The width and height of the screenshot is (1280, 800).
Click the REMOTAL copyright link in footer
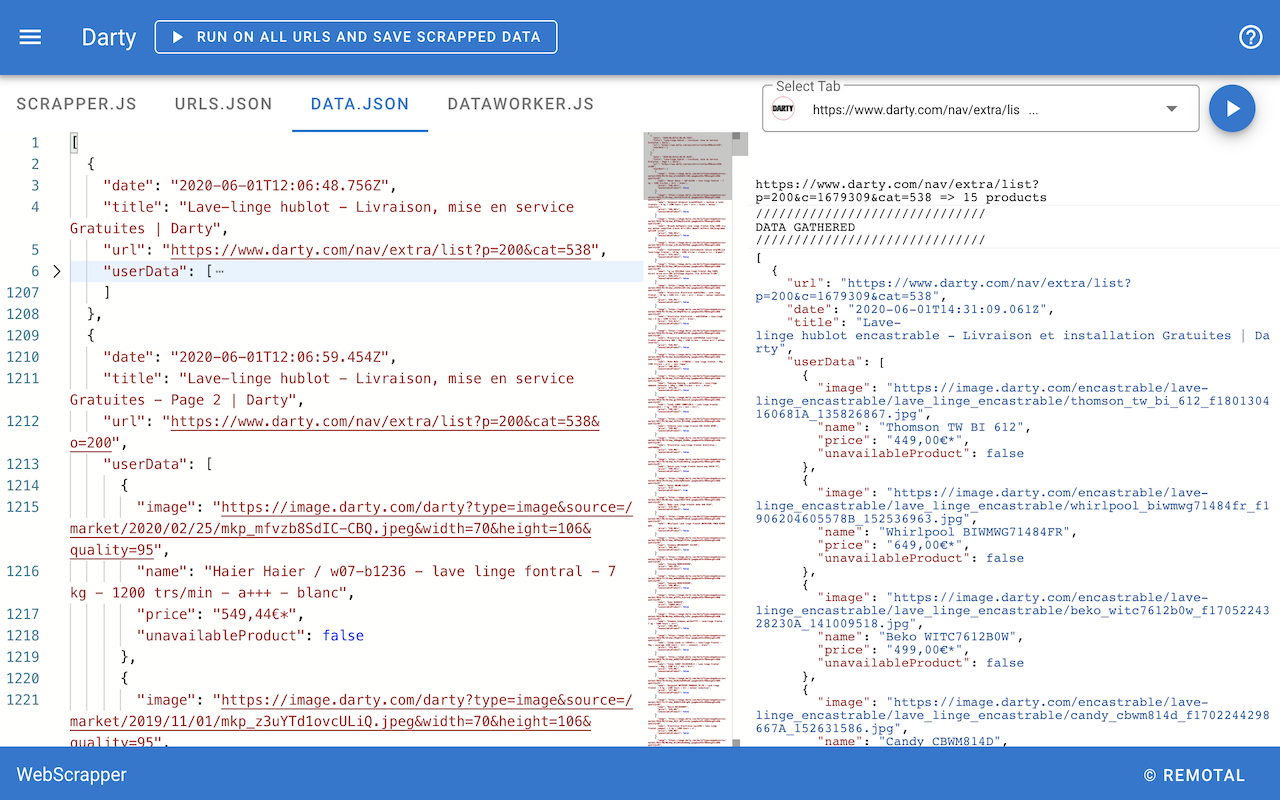point(1194,775)
